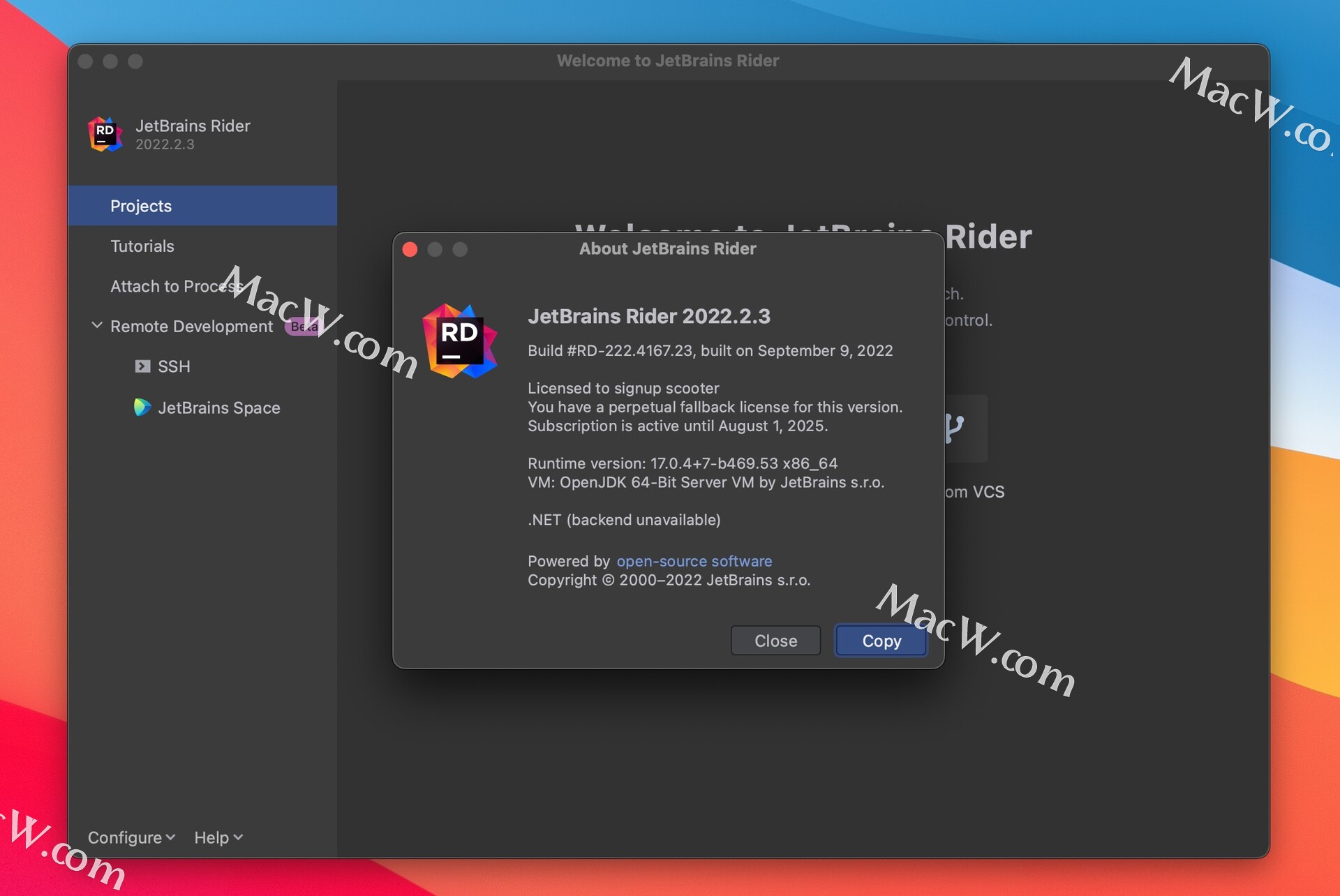Select the SSH terminal icon
Viewport: 1340px width, 896px height.
142,366
